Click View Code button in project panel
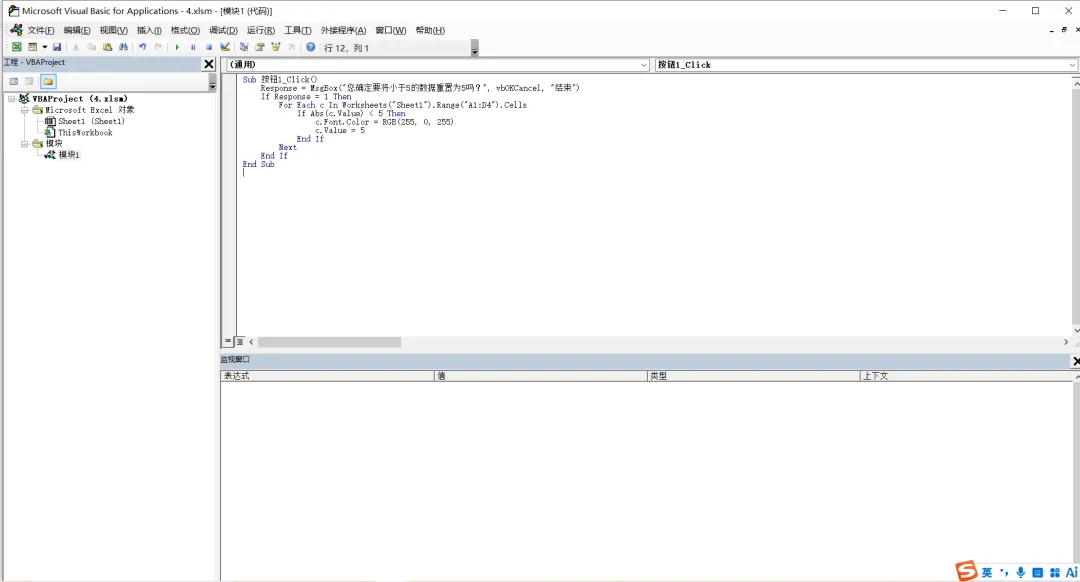The width and height of the screenshot is (1080, 582). [14, 81]
